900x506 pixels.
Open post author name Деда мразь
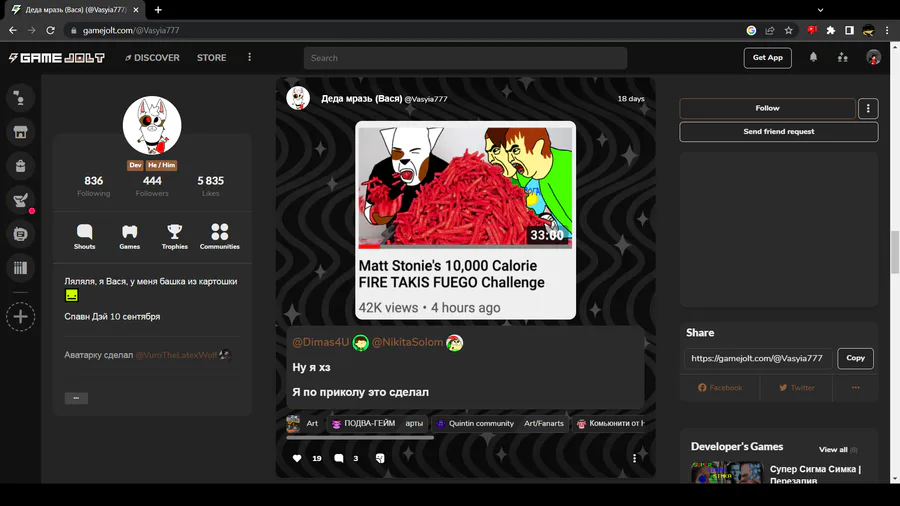361,99
